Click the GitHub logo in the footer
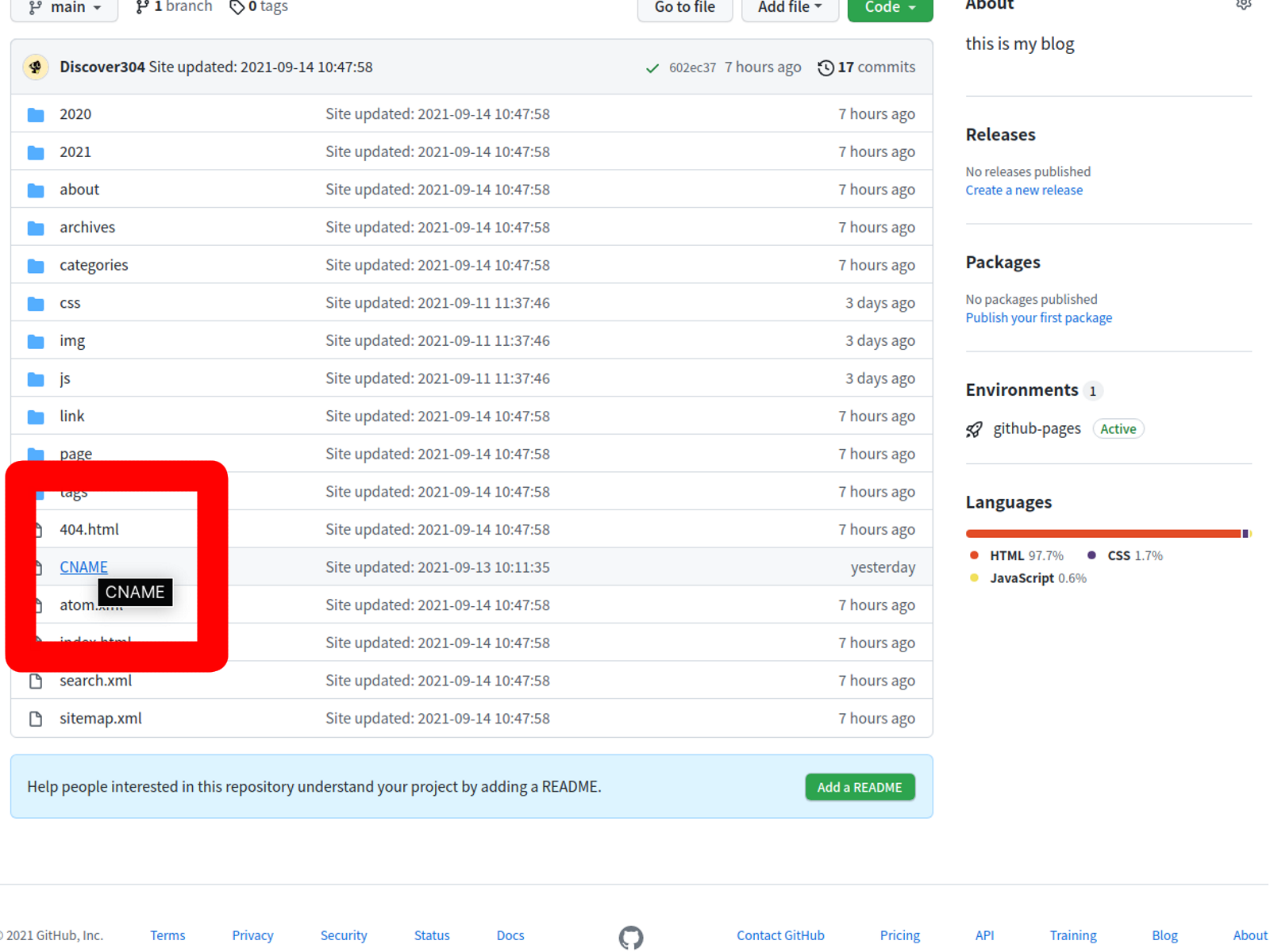 point(631,937)
